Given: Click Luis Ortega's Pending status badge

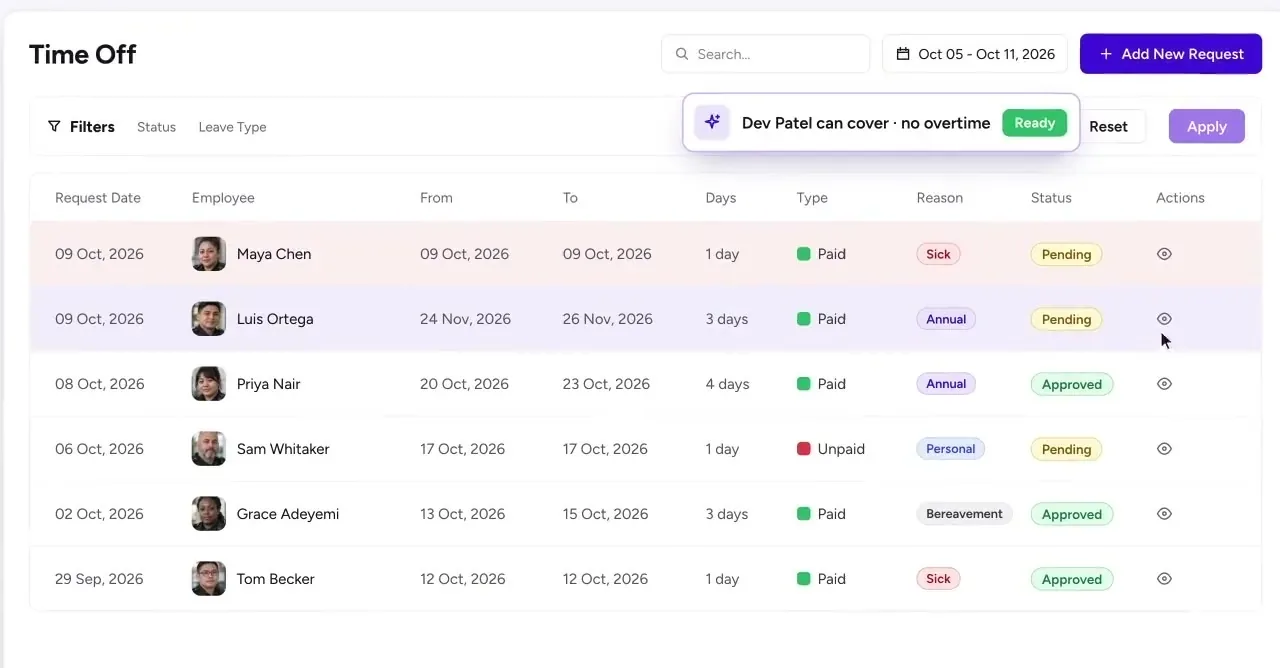Looking at the screenshot, I should tap(1066, 320).
